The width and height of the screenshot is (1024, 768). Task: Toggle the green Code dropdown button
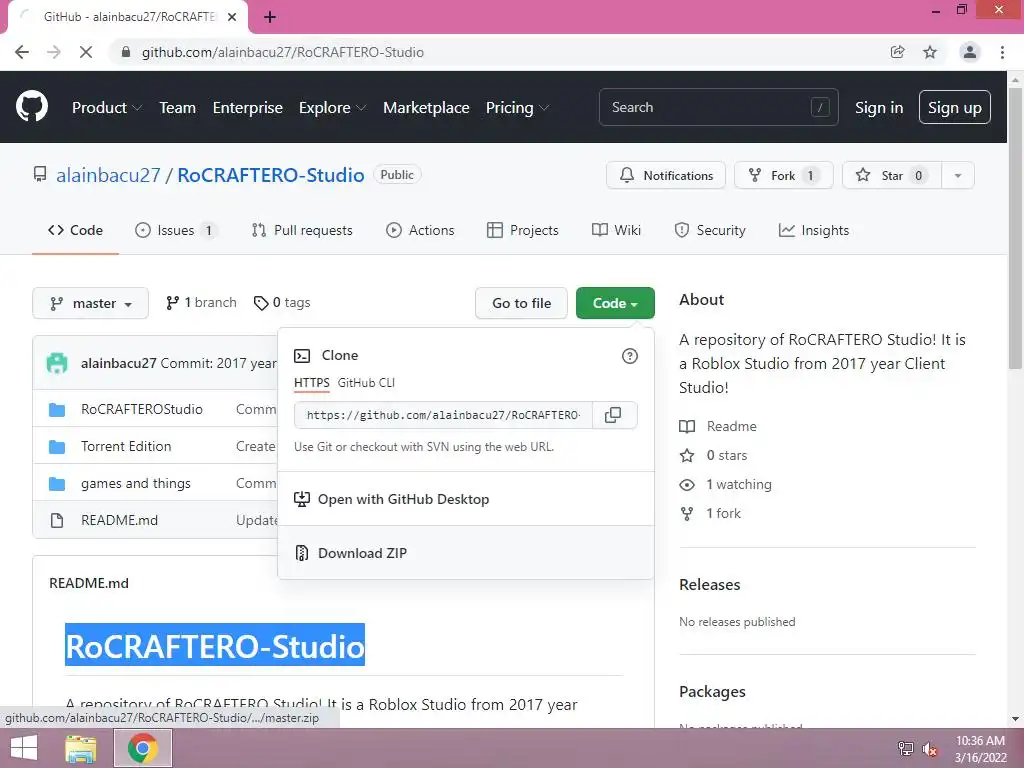pos(615,304)
